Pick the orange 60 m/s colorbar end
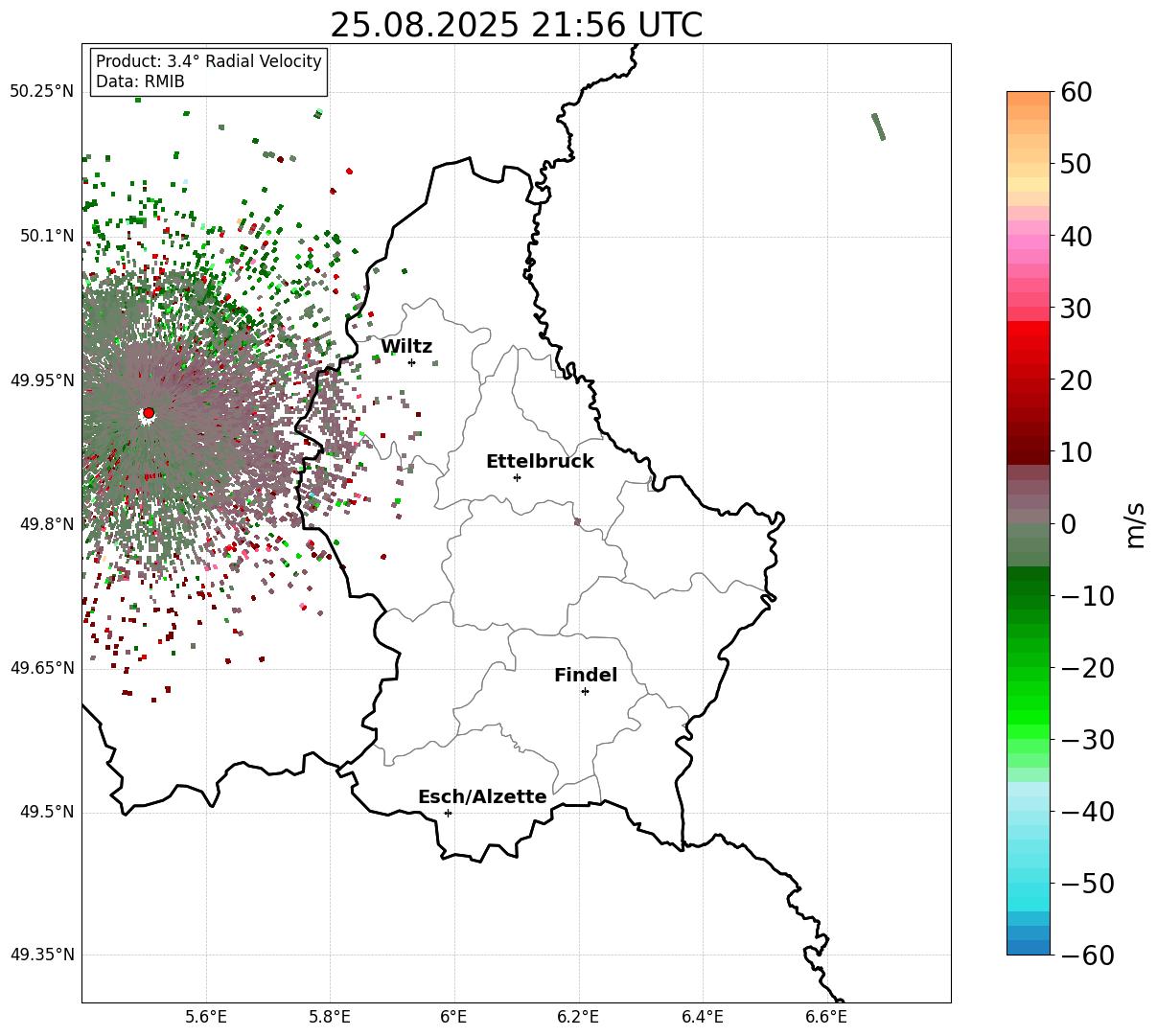1157x1036 pixels. tap(1029, 99)
